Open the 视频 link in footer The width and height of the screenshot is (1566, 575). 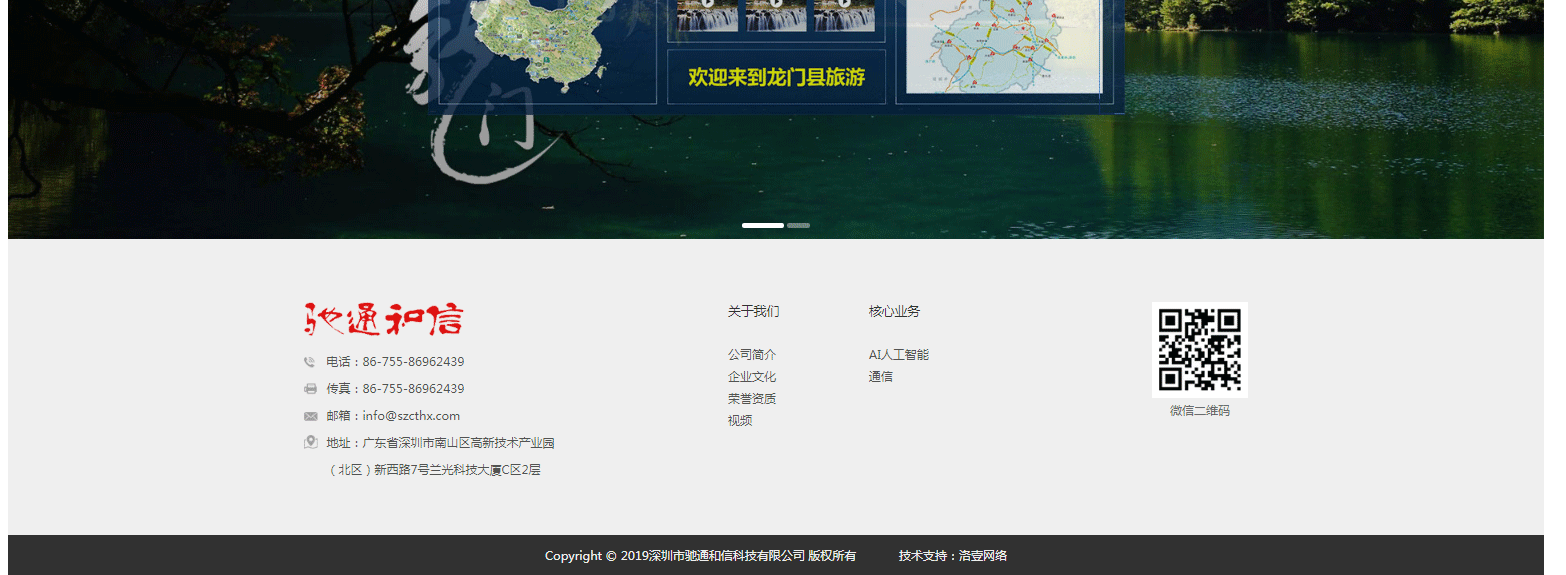(740, 421)
